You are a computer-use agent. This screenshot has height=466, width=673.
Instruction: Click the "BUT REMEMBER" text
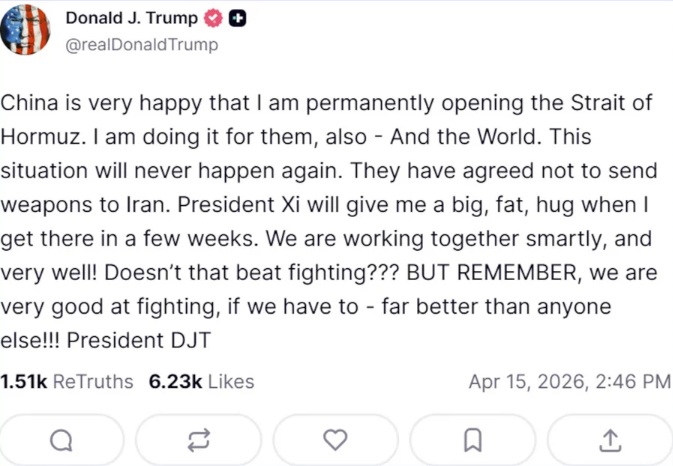point(468,272)
